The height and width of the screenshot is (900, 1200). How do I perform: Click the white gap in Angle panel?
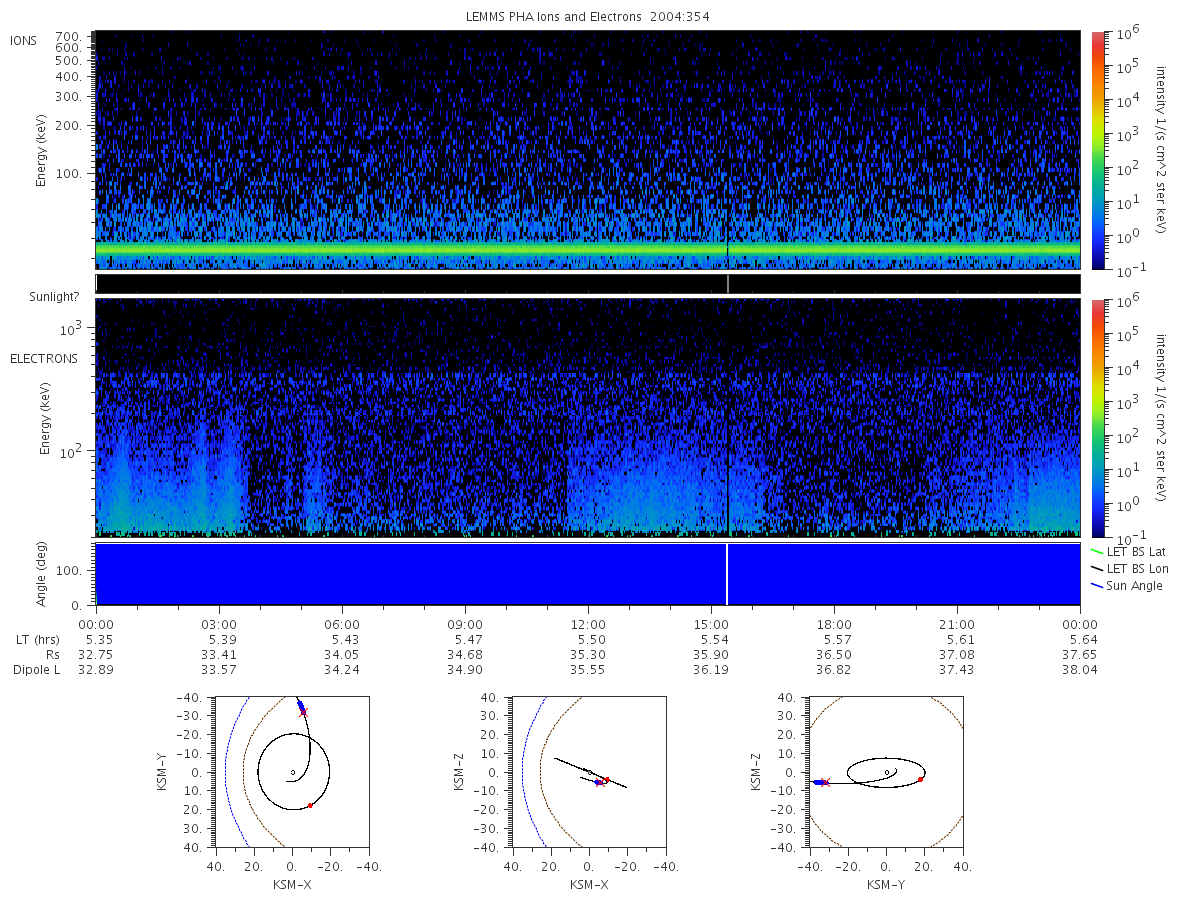(x=727, y=574)
